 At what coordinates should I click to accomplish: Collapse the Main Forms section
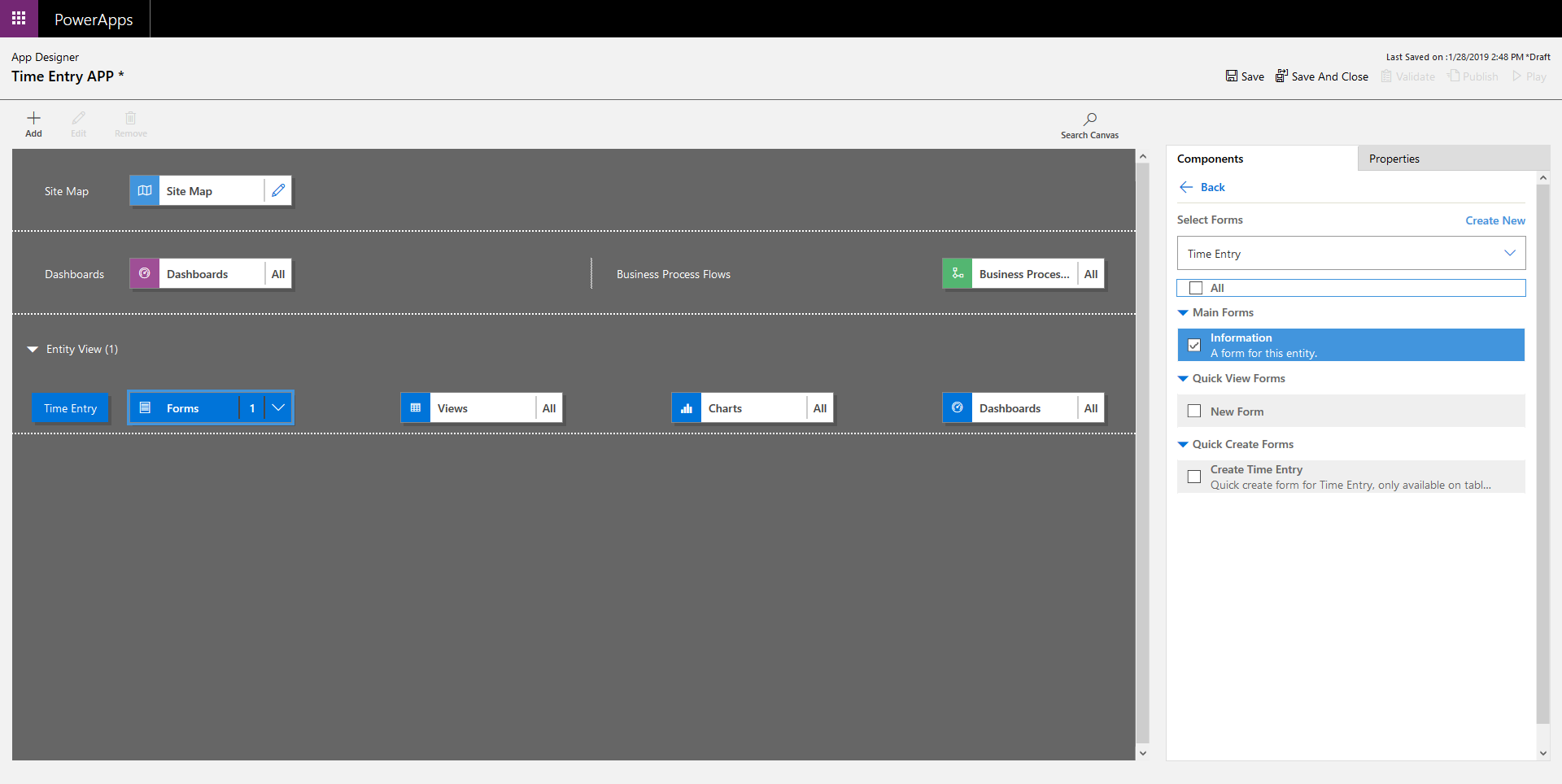tap(1183, 313)
